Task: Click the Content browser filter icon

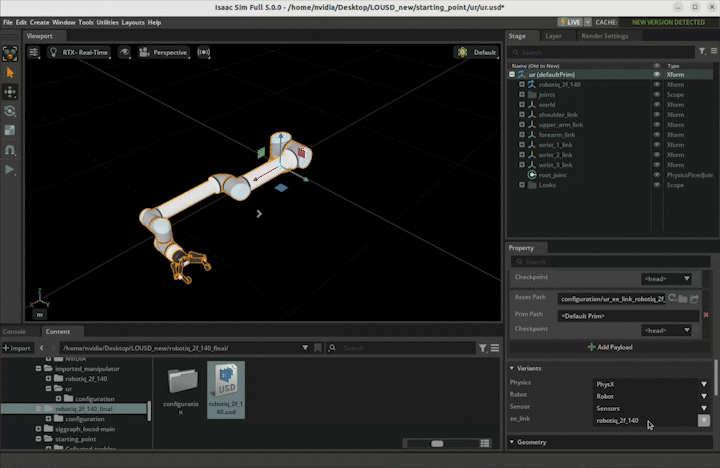Action: 482,348
